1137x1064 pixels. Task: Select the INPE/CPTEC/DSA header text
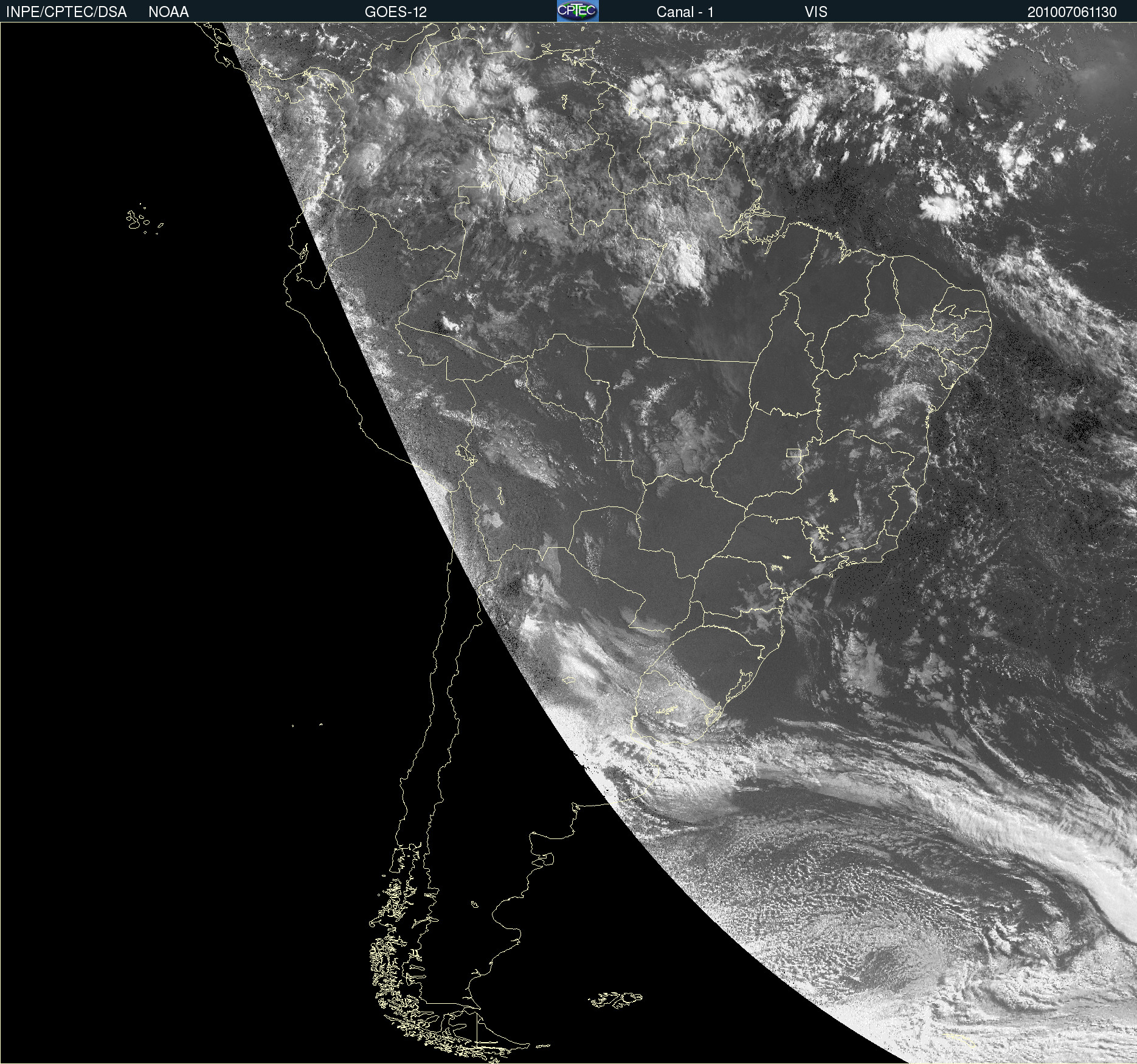tap(66, 12)
